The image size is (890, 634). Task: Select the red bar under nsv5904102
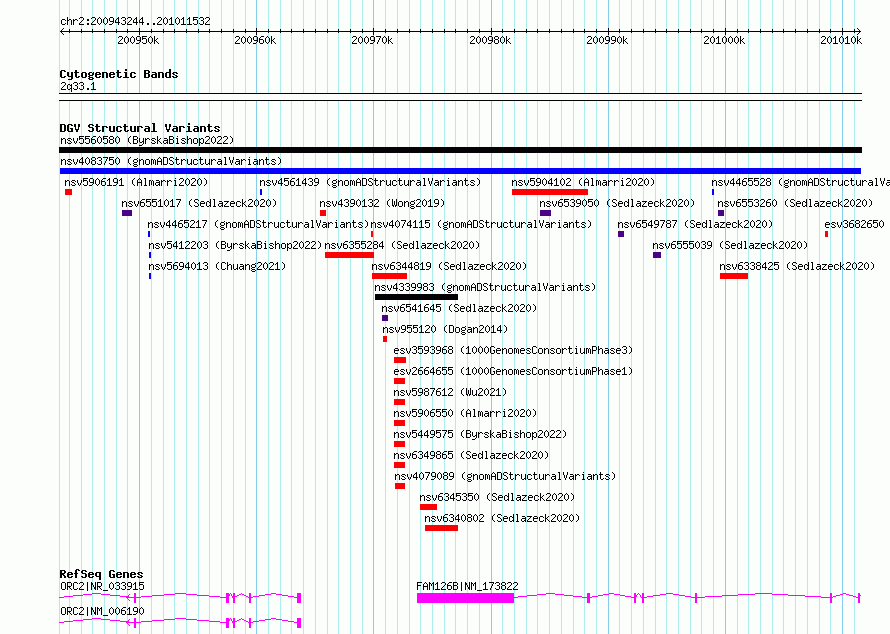point(549,192)
